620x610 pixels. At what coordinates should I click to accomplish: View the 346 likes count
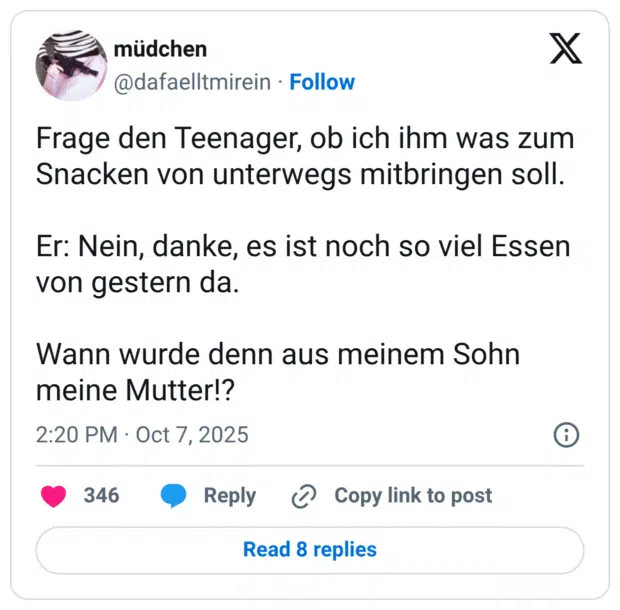coord(101,495)
